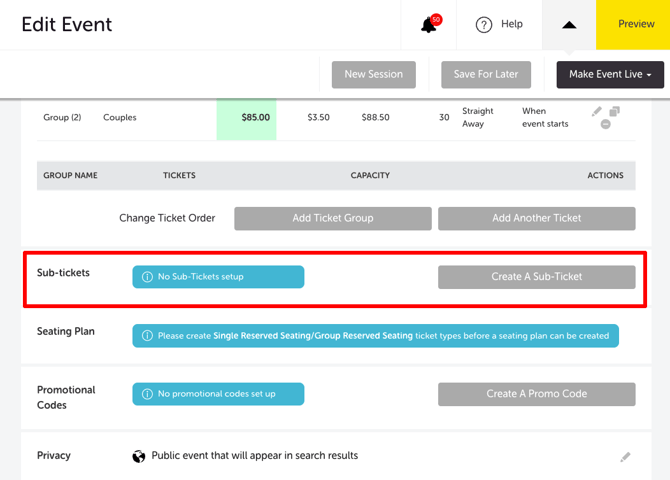Click the Straight Away sale start cell
Viewport: 670px width, 480px height.
click(478, 117)
